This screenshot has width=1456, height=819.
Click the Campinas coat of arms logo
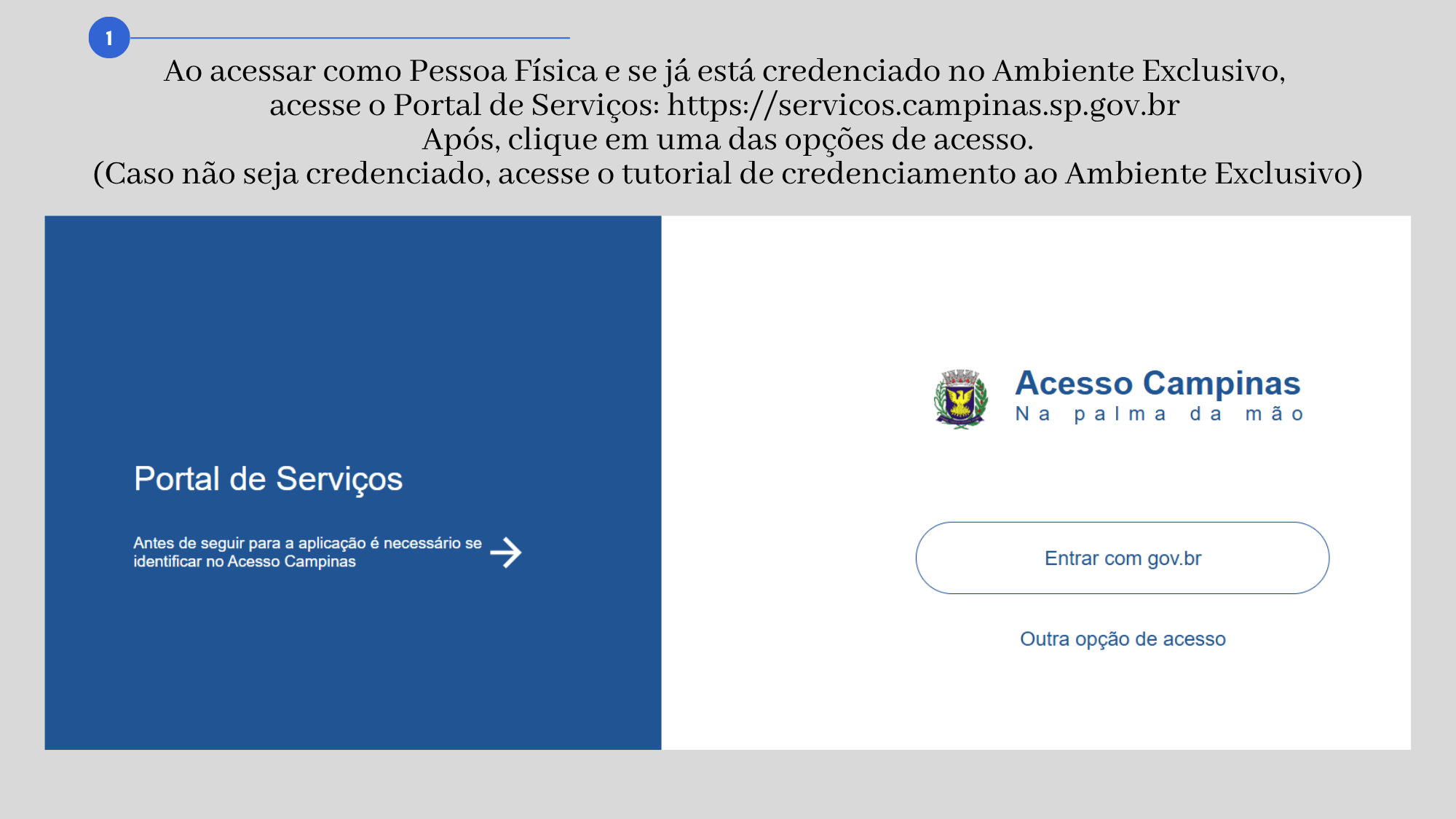click(x=961, y=398)
